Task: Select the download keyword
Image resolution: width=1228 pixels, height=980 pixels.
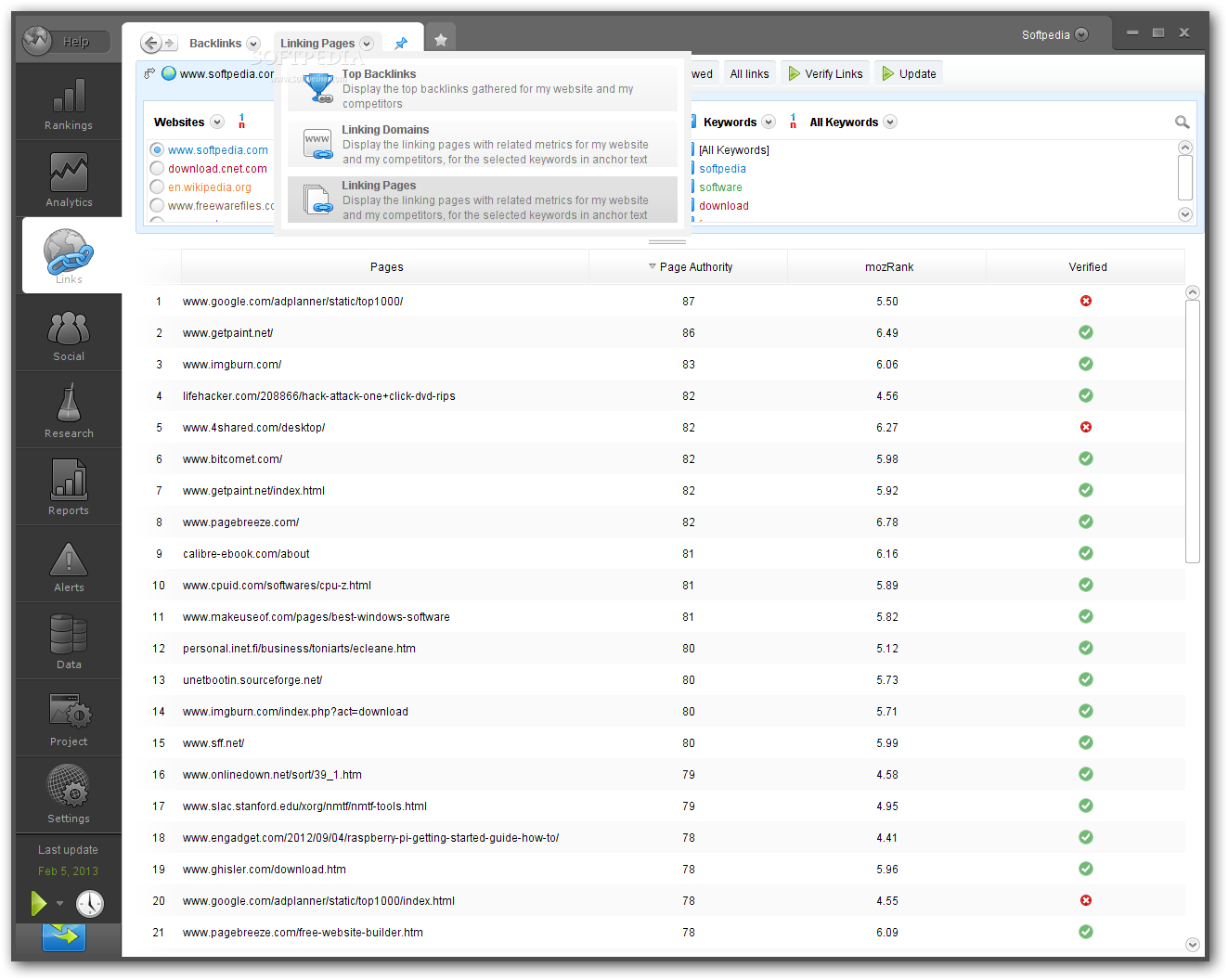Action: pos(724,205)
